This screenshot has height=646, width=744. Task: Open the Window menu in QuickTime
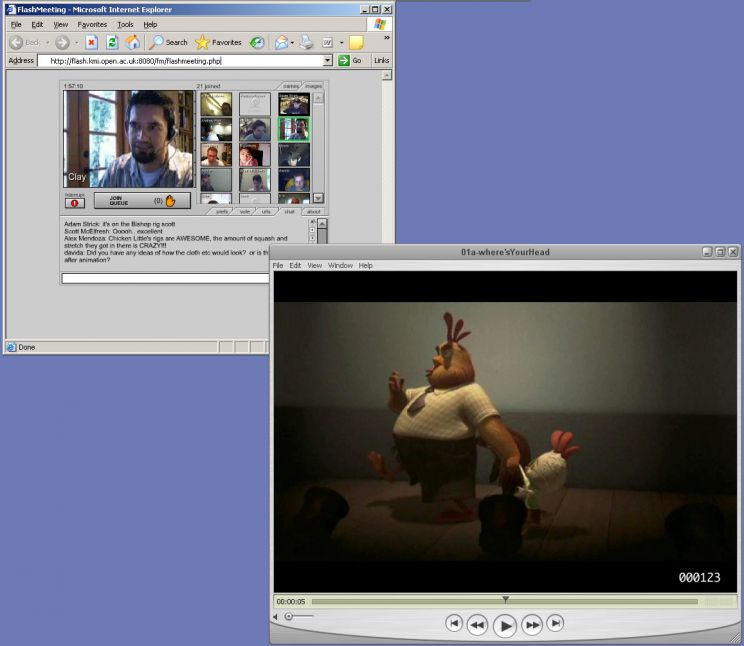[x=340, y=265]
